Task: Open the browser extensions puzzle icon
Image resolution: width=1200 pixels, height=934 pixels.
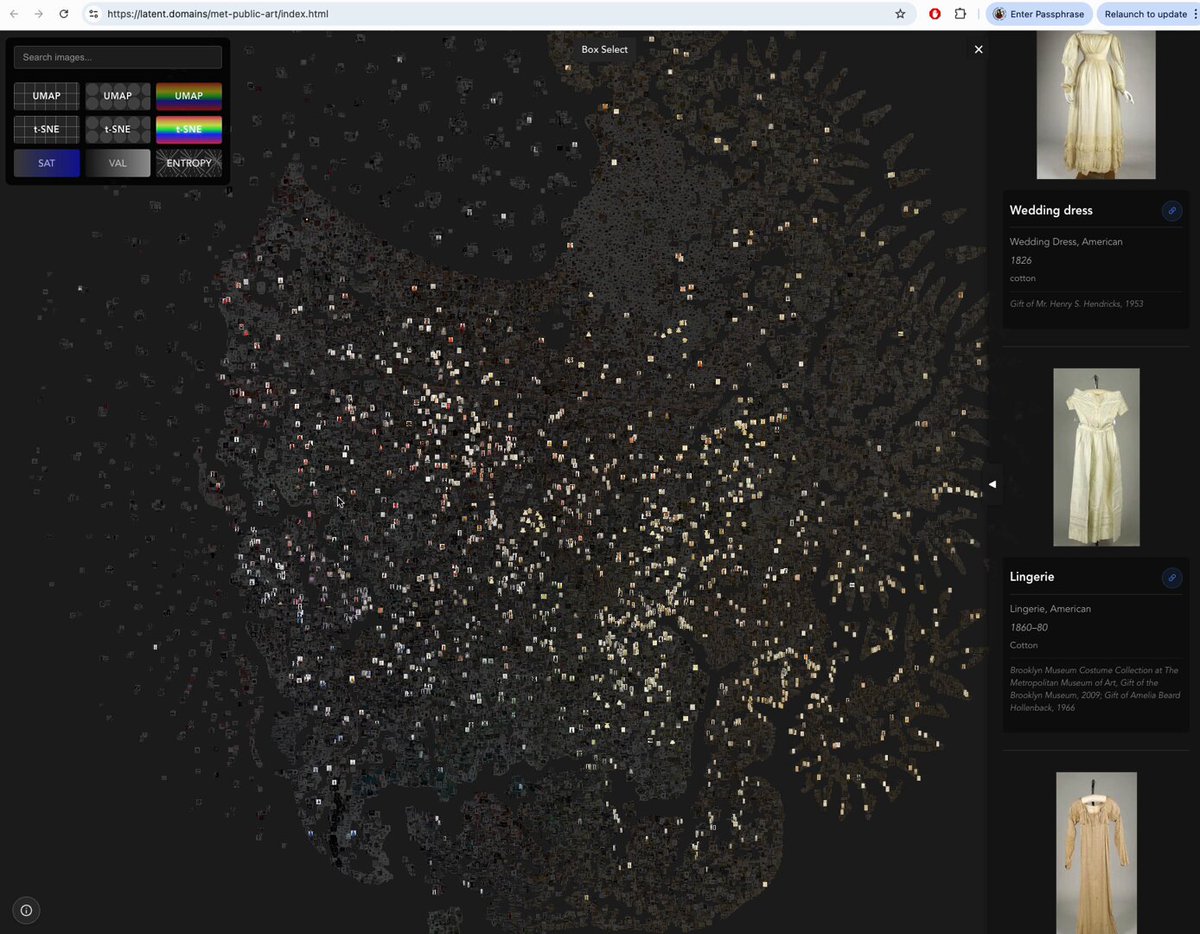Action: point(960,14)
